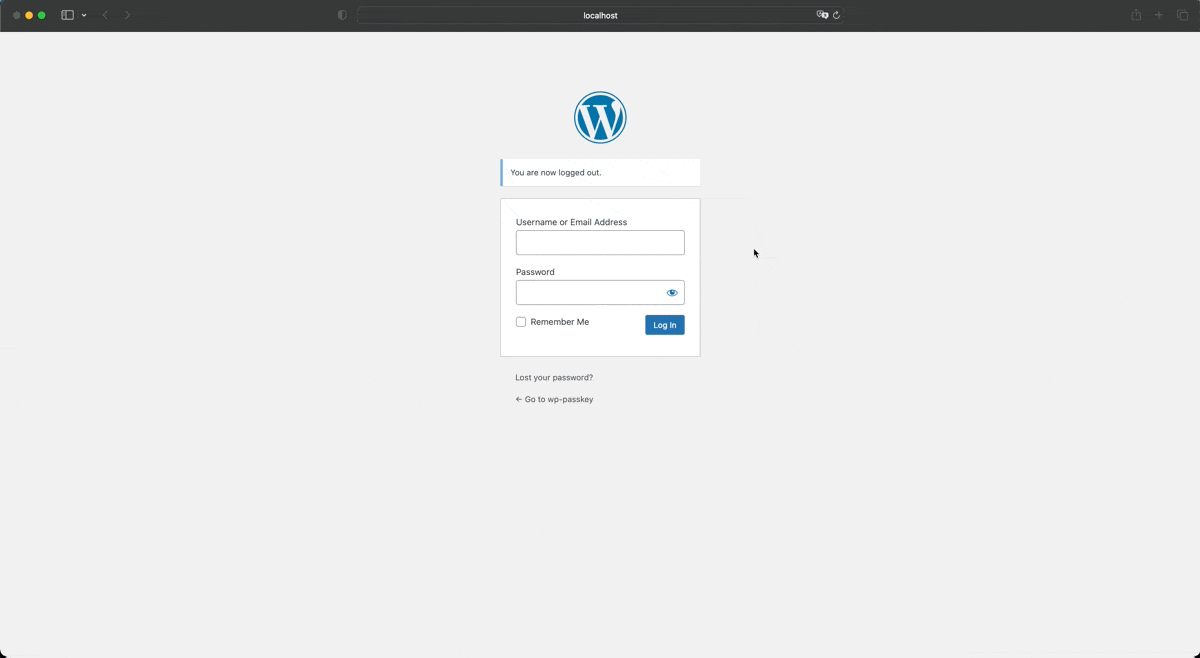The image size is (1200, 658).
Task: Open the Safari Share icon
Action: point(1136,15)
